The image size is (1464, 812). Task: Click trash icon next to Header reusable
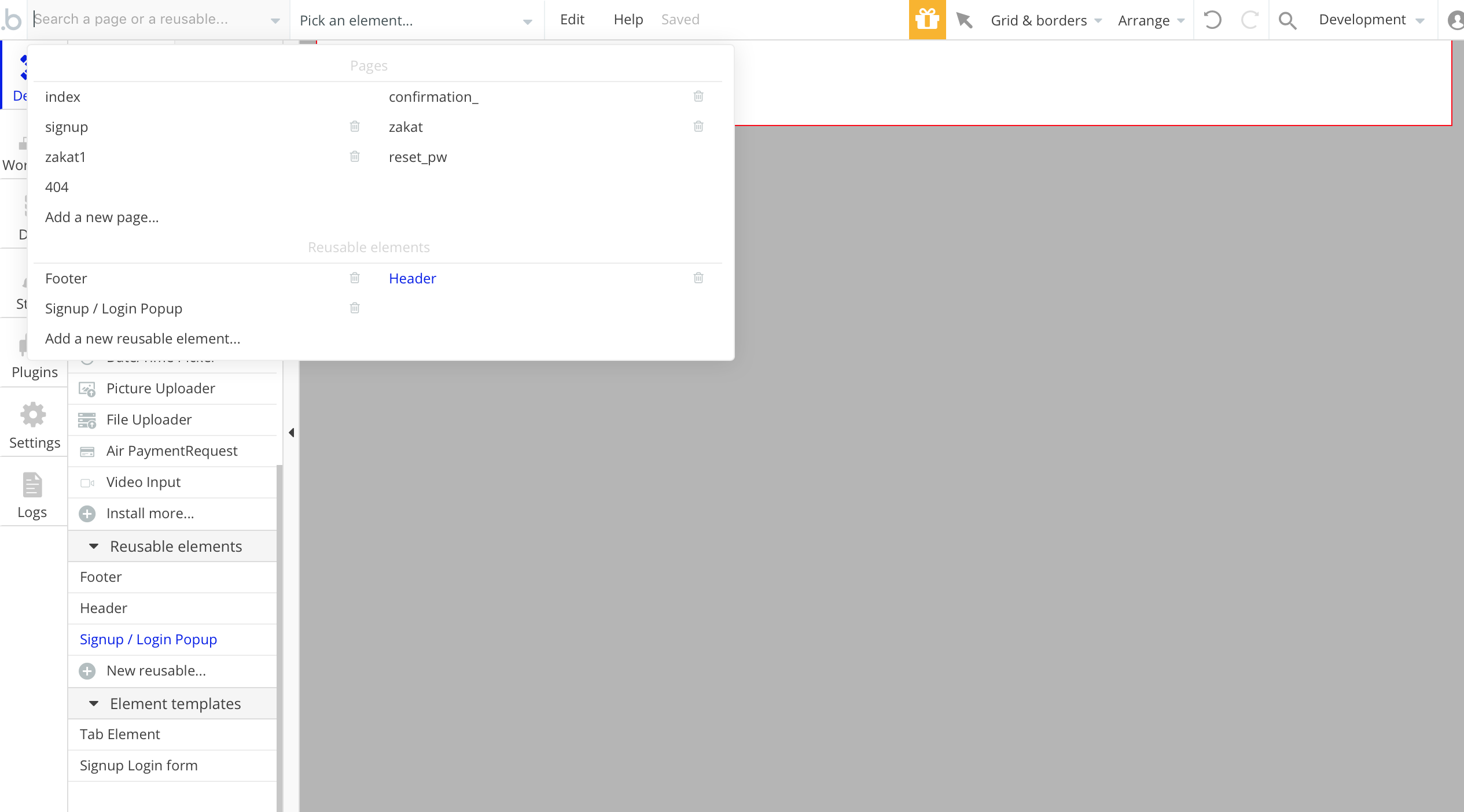point(698,278)
